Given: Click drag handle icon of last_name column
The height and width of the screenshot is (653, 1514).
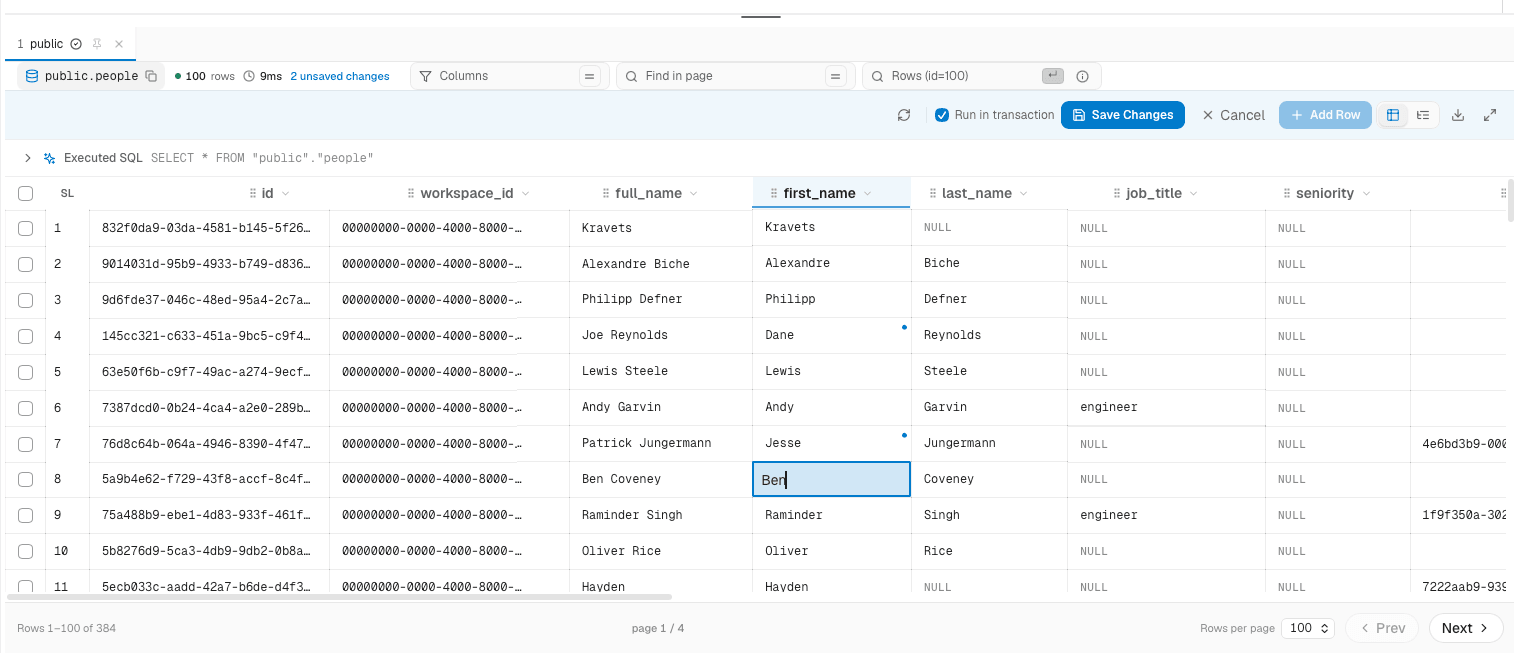Looking at the screenshot, I should click(x=932, y=193).
